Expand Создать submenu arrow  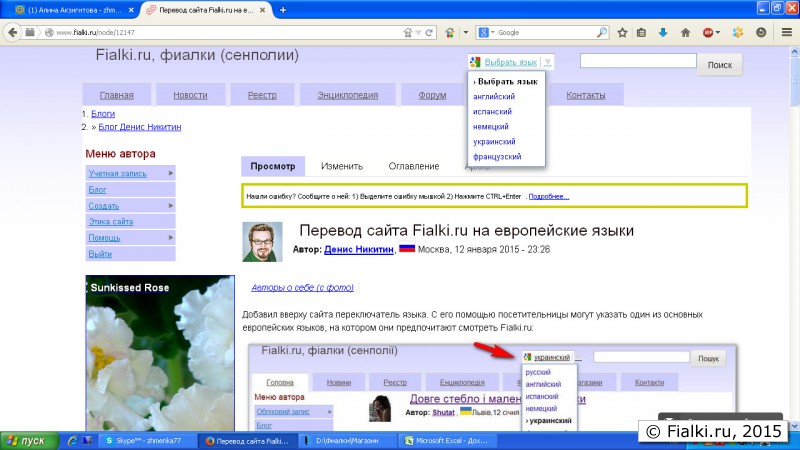(171, 206)
